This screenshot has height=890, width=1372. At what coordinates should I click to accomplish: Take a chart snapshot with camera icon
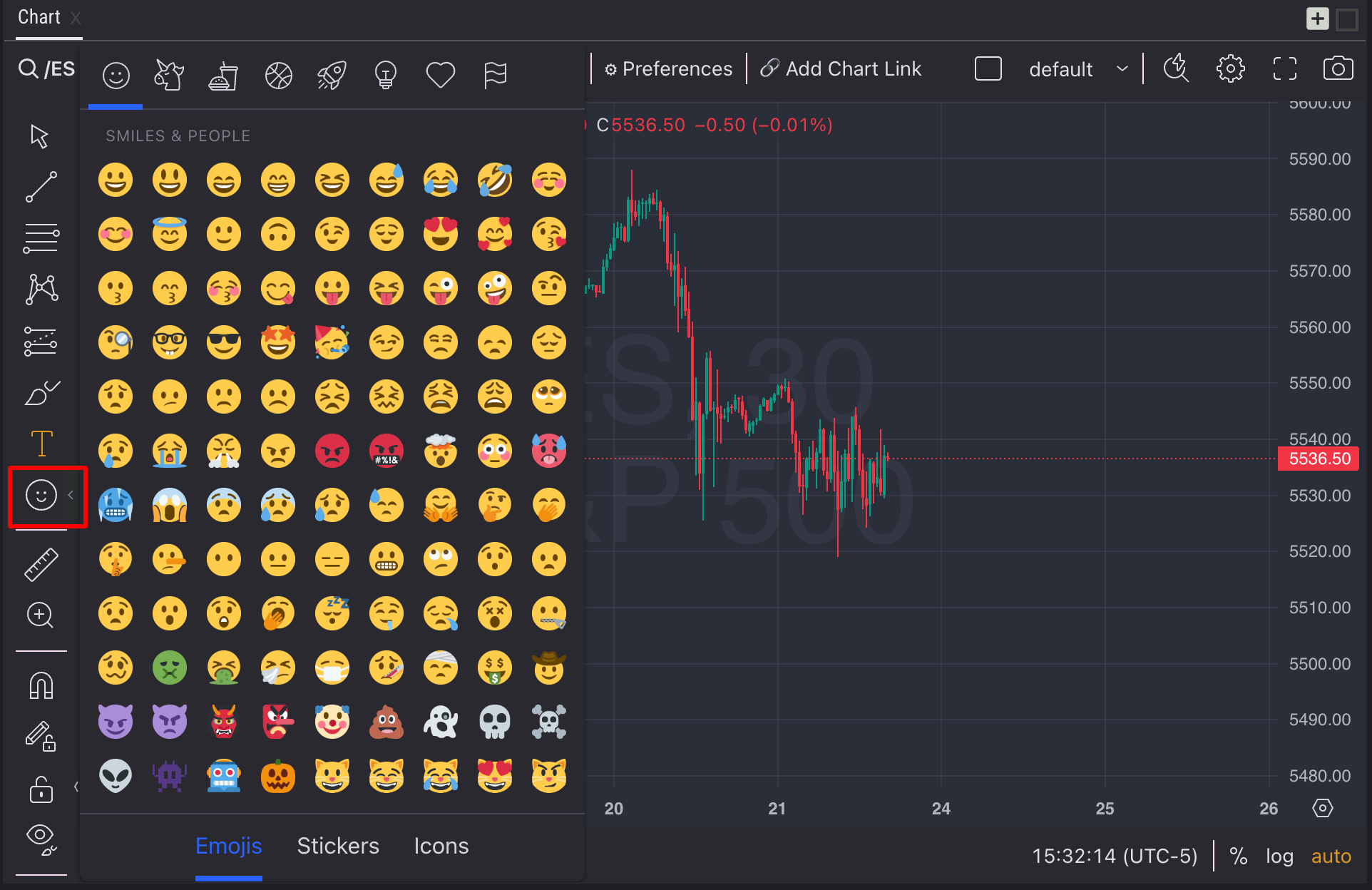pos(1338,69)
